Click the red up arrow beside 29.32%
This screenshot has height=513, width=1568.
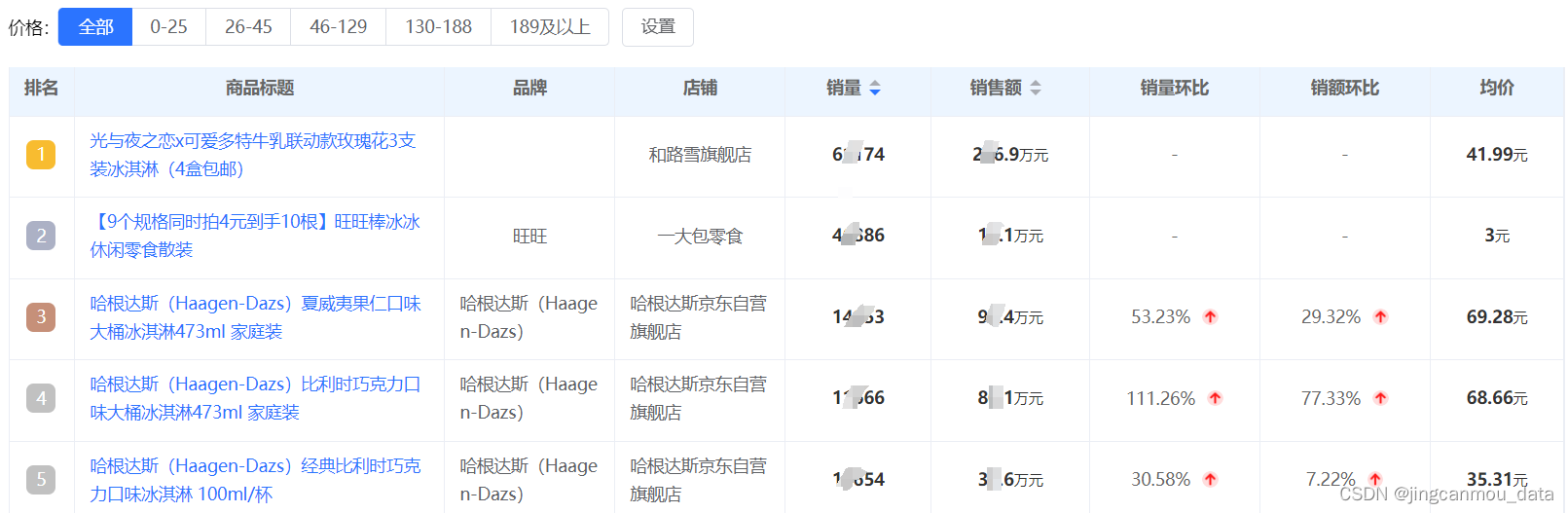tap(1380, 317)
